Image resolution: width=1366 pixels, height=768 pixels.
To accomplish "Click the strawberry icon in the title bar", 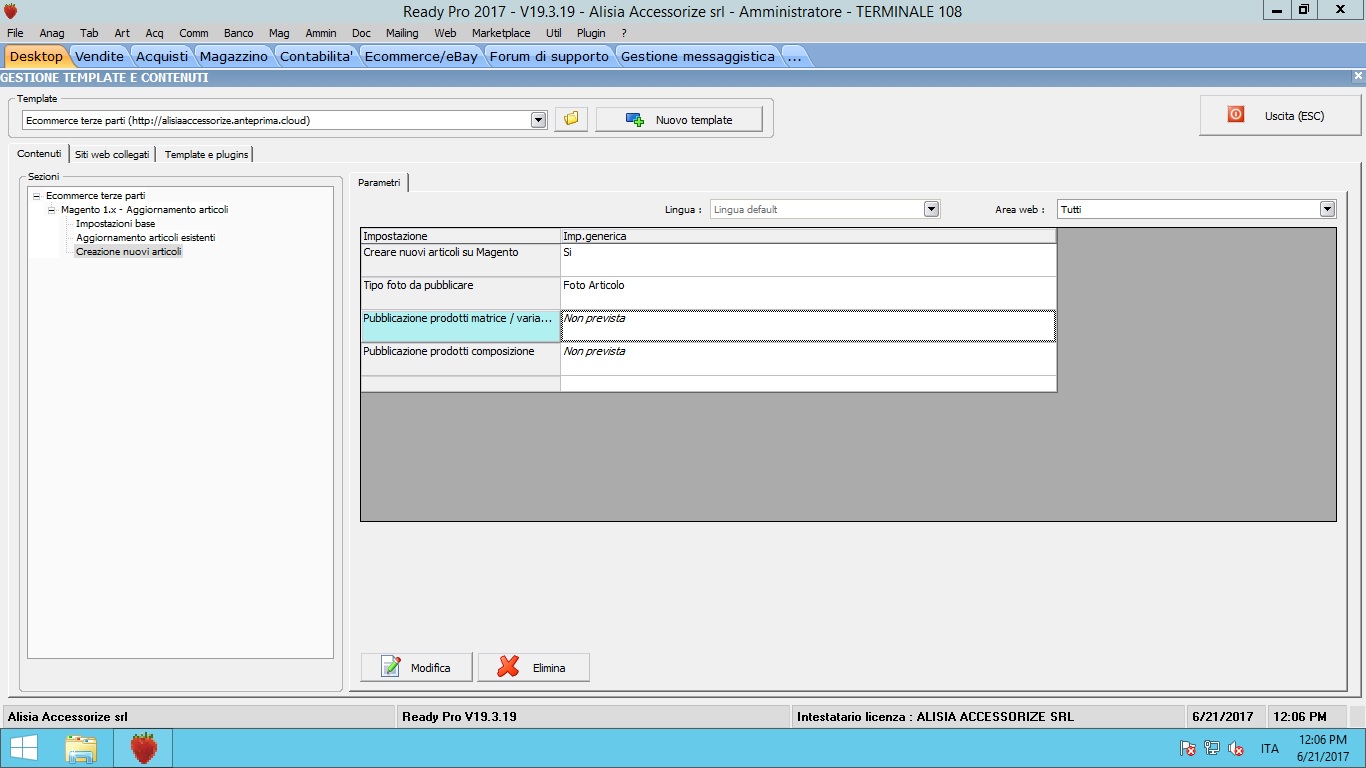I will click(x=11, y=11).
